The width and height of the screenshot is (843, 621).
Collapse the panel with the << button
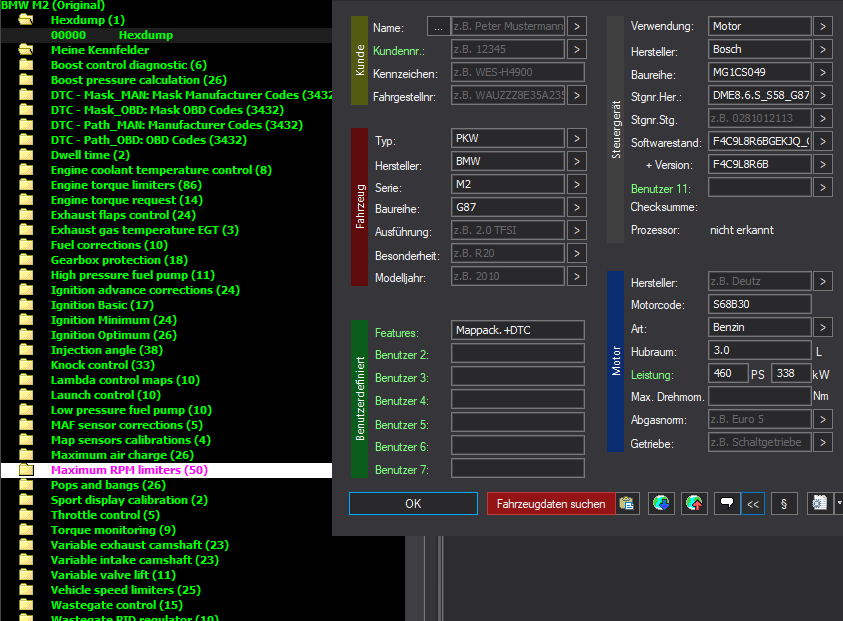point(753,504)
